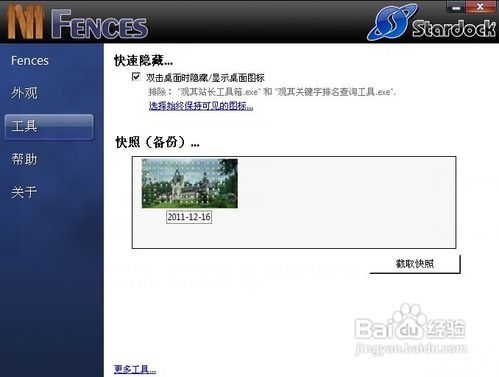Minimize the Fences window
The image size is (499, 377).
(456, 7)
